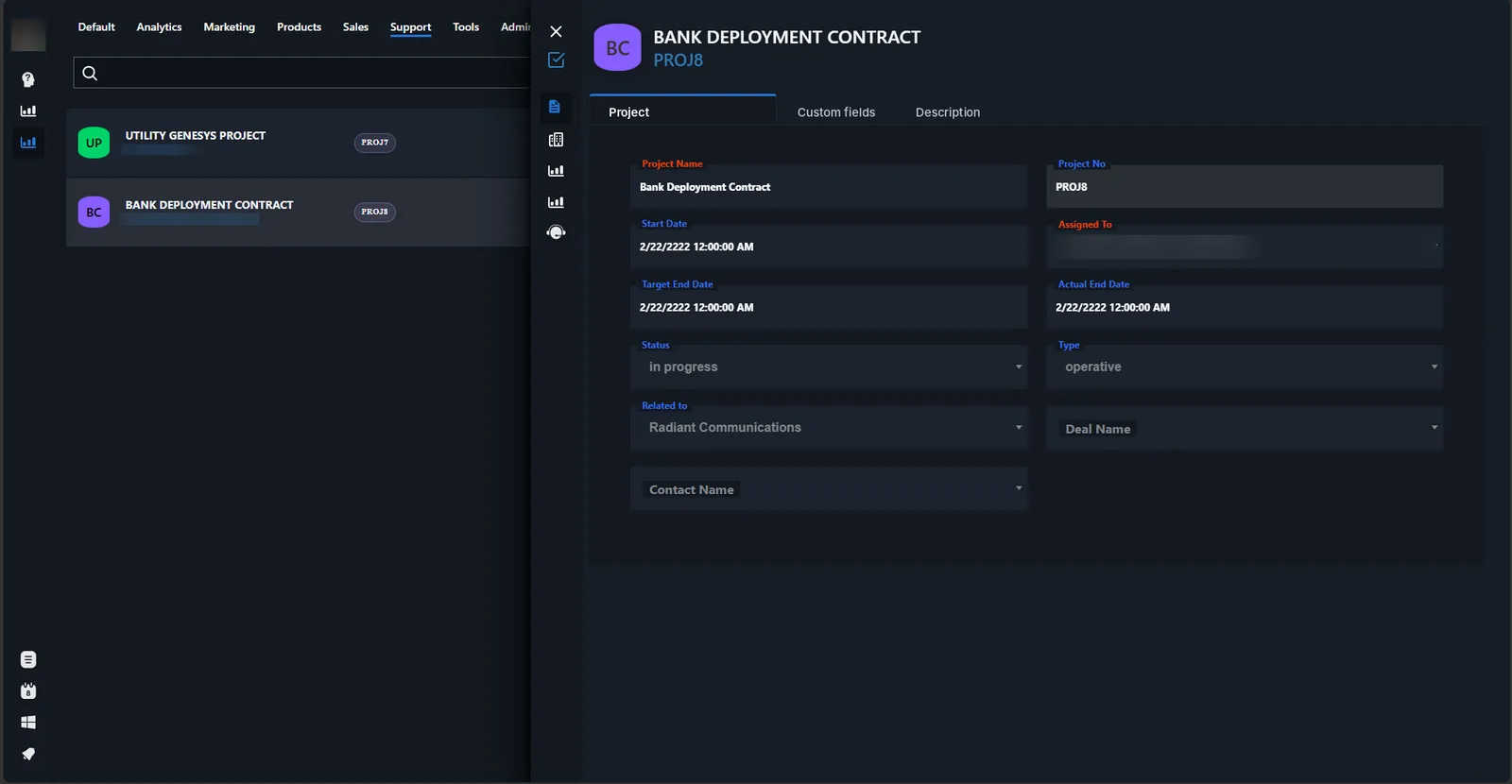Select the blue highlighted bar chart sidebar icon
Image resolution: width=1512 pixels, height=784 pixels.
28,143
